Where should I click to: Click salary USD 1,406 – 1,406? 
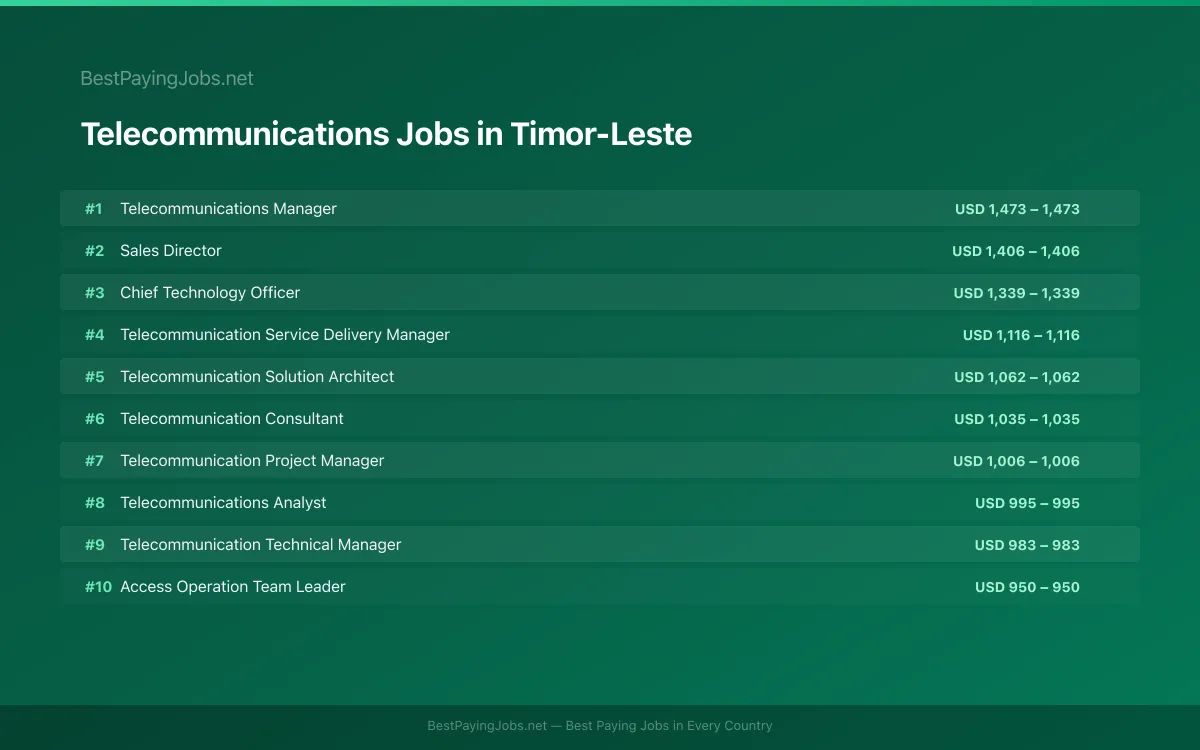1016,251
